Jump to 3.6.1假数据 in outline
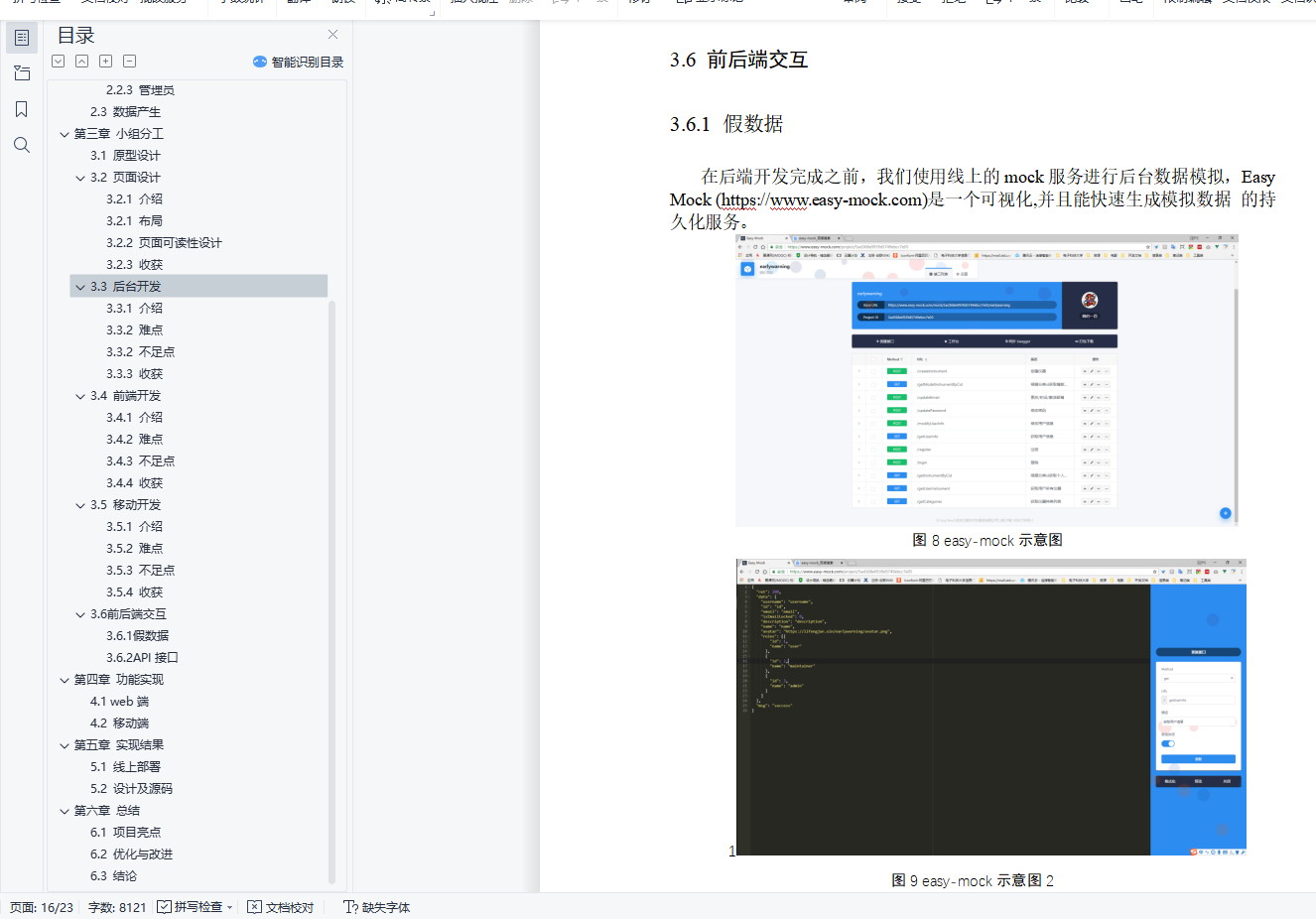The image size is (1316, 919). [x=137, y=636]
